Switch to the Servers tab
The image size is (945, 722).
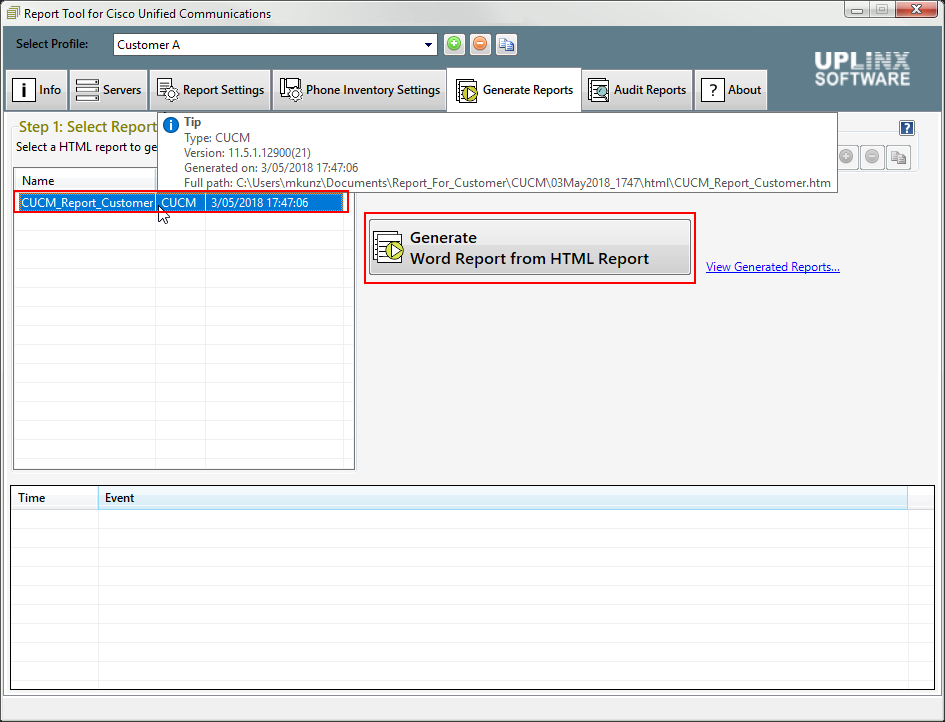108,90
